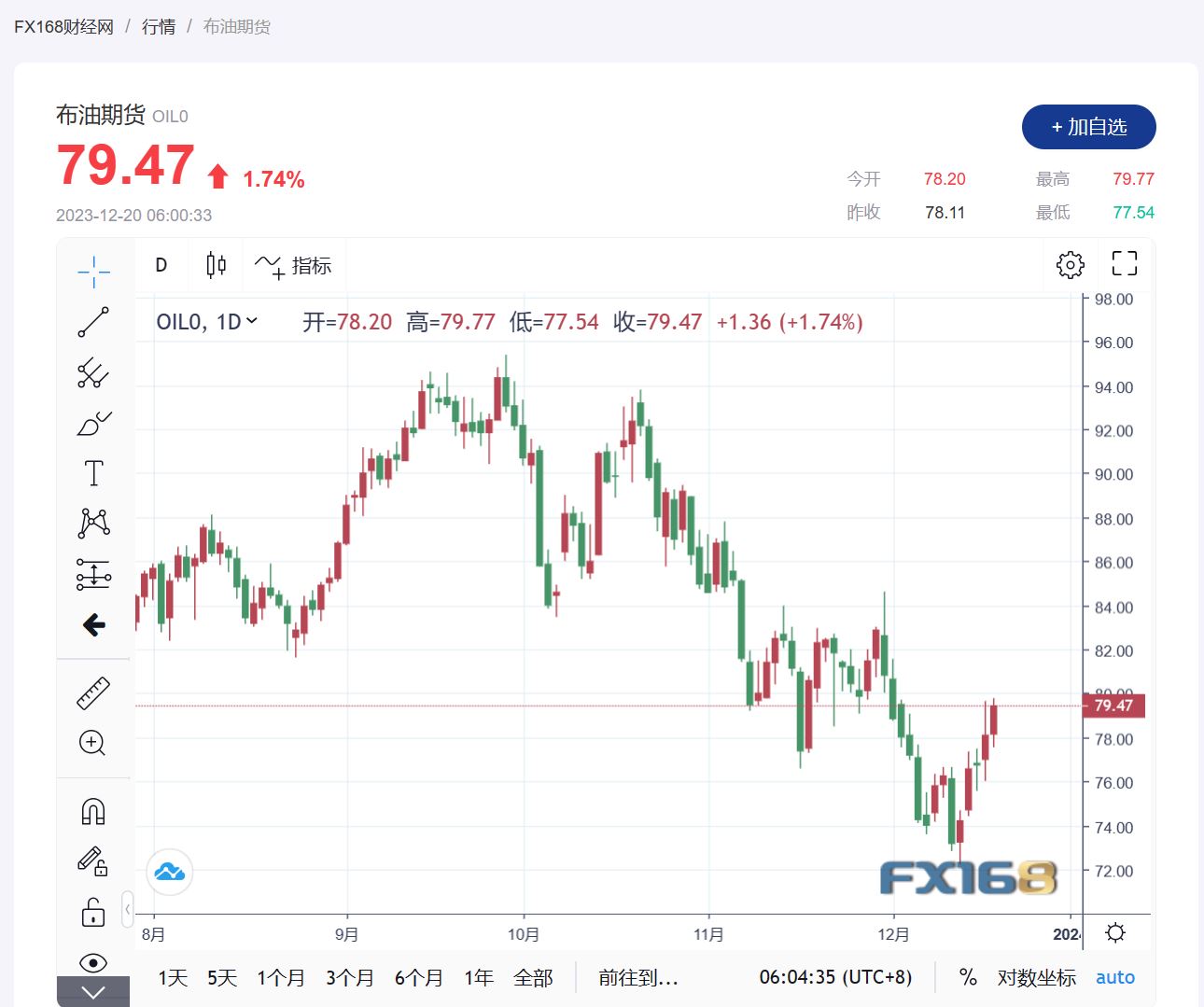Select the pitchfork drawing tool

coord(93,373)
